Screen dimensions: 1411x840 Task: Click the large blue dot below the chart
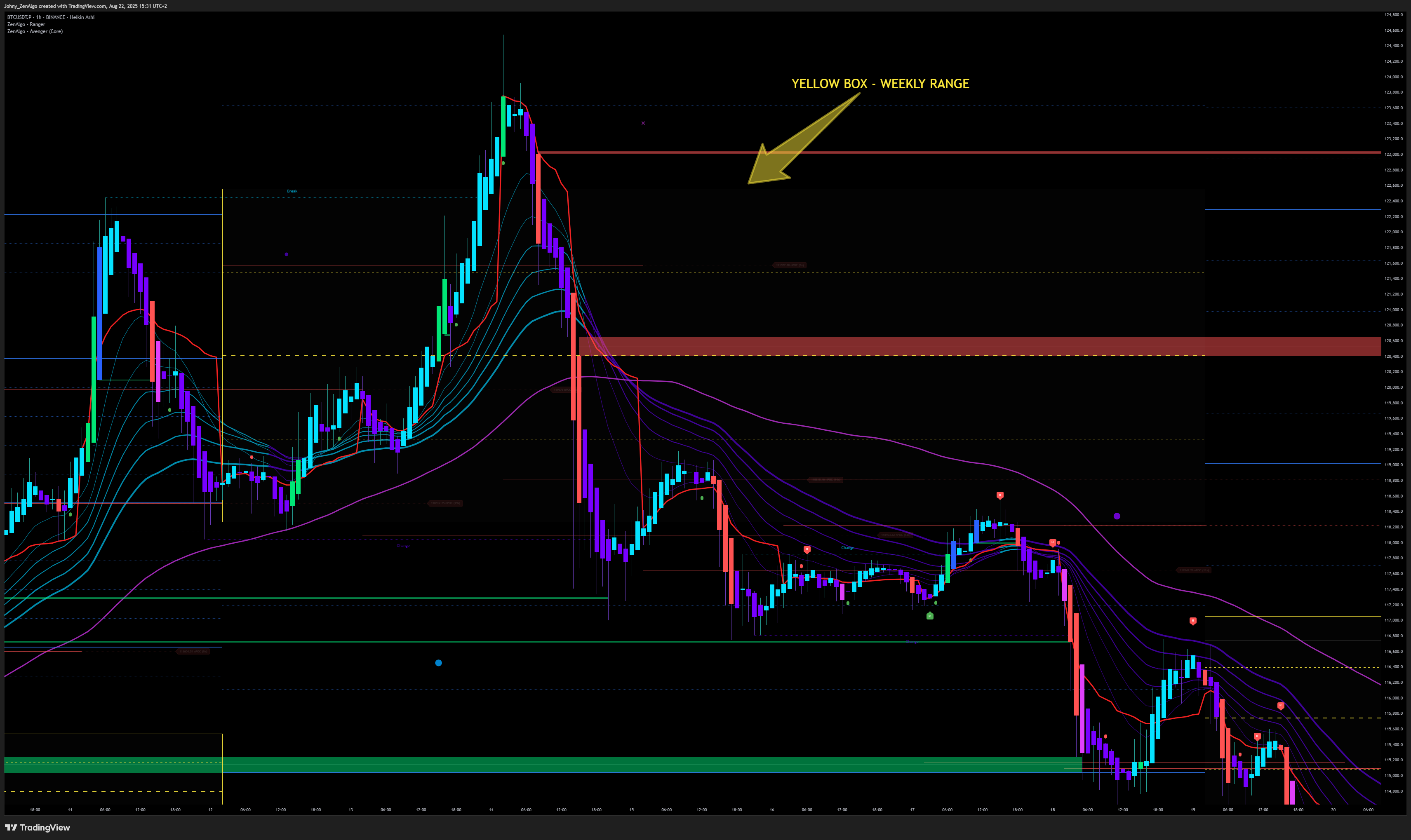[438, 663]
